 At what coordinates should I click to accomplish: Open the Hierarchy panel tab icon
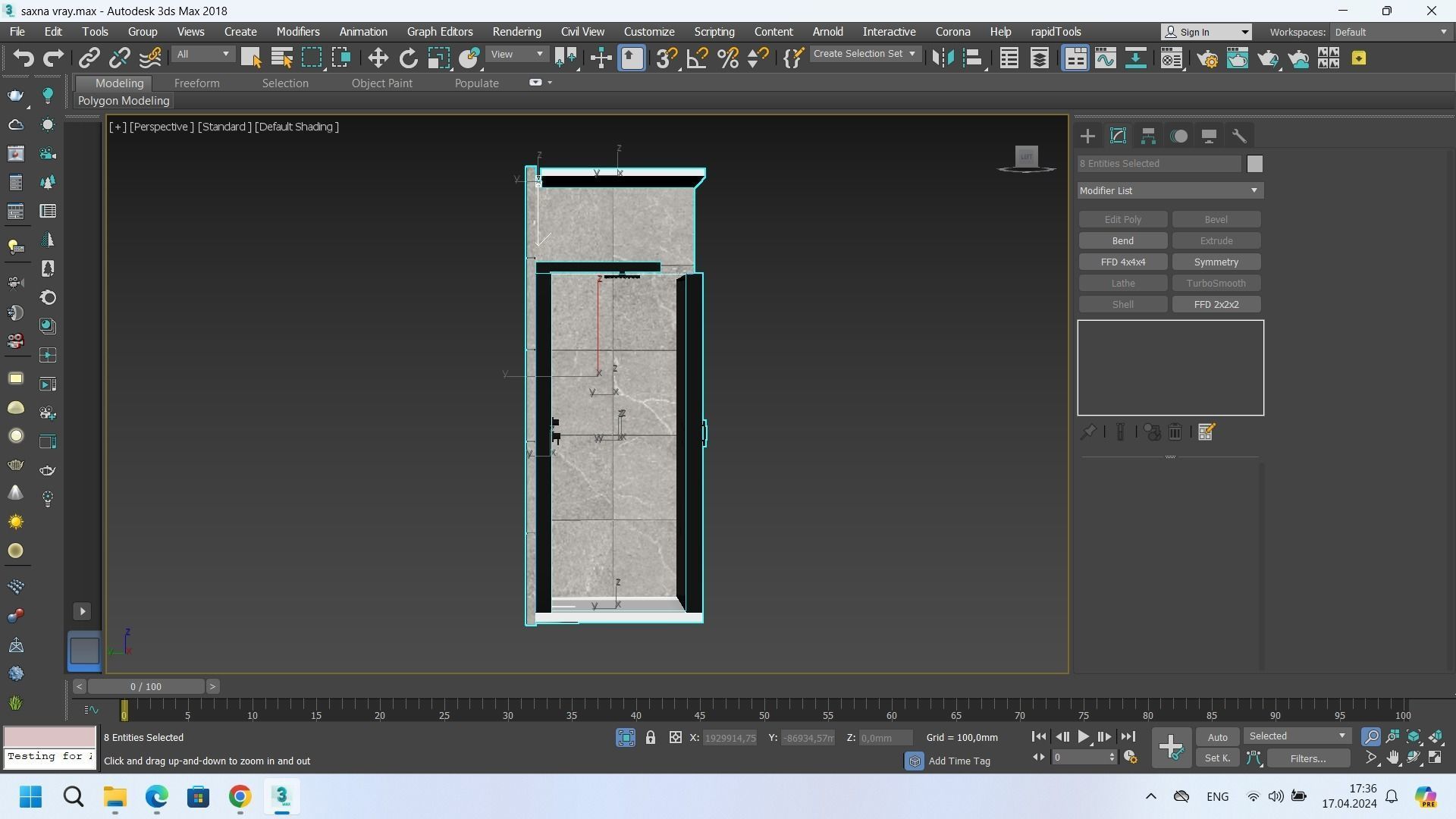1148,136
